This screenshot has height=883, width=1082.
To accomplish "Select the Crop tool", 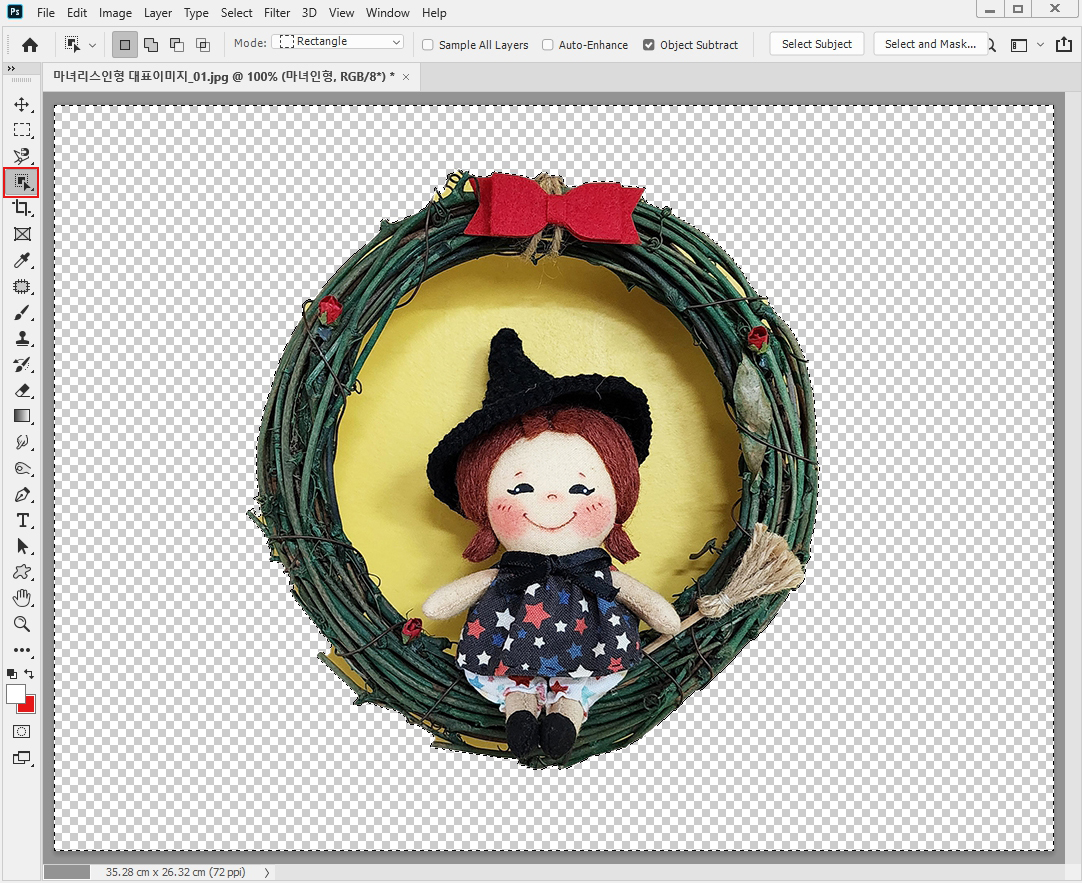I will pos(21,208).
